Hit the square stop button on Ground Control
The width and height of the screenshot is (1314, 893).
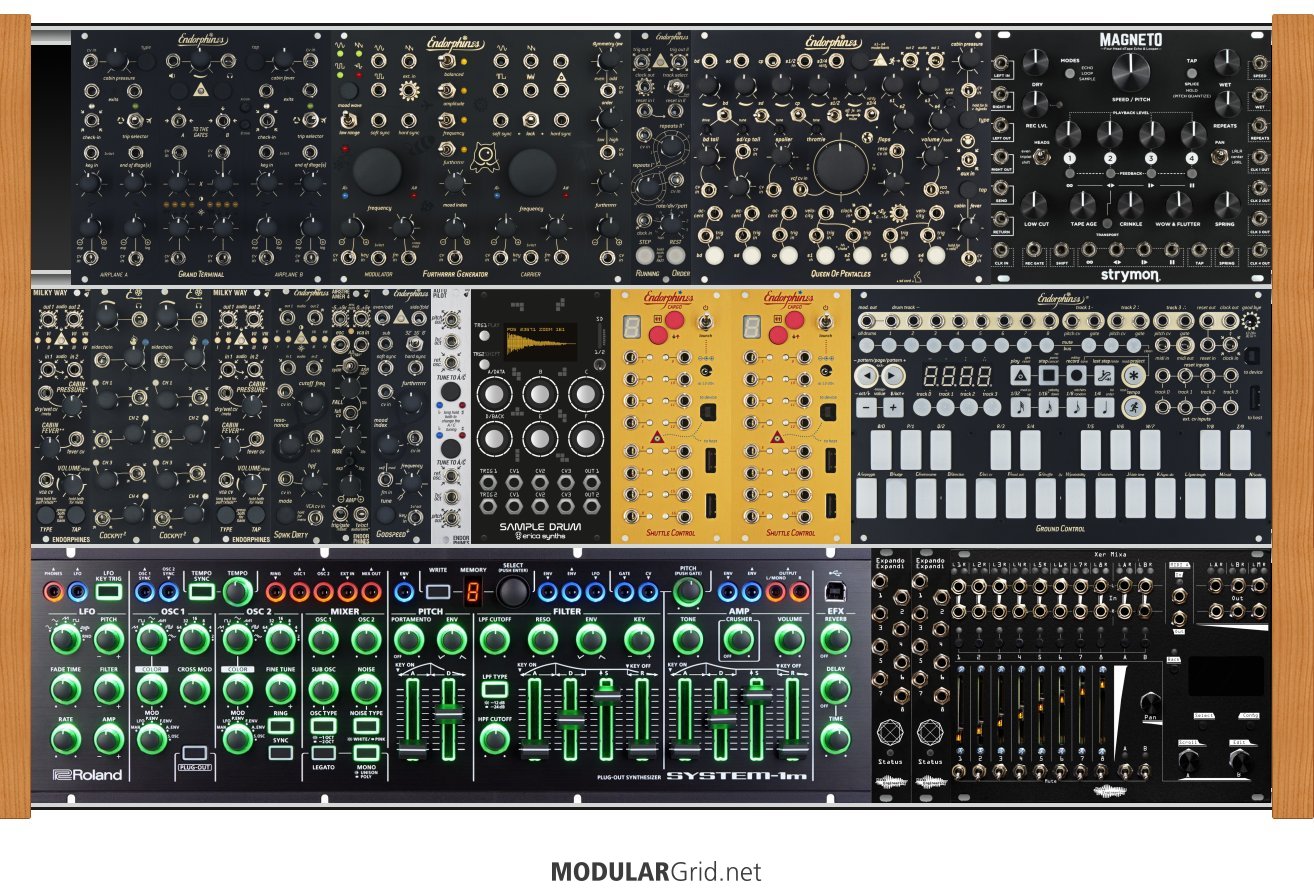tap(1051, 376)
